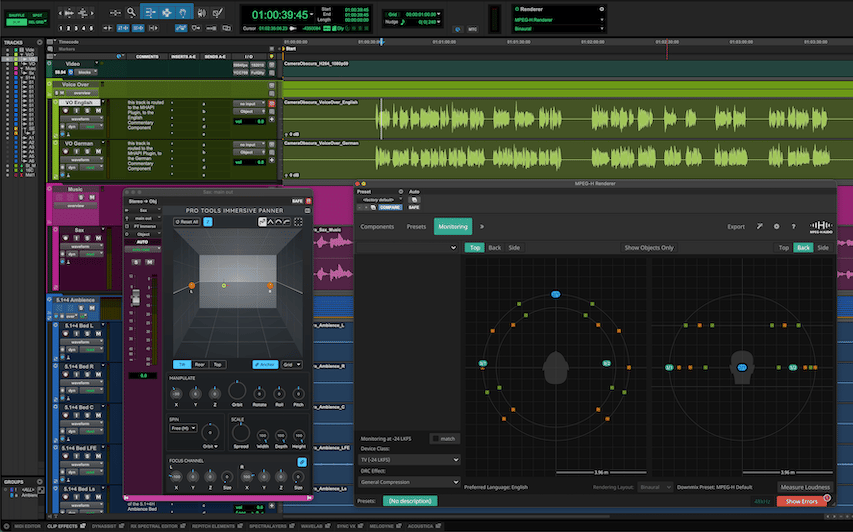
Task: Click the red Show Errors button
Action: pos(801,502)
